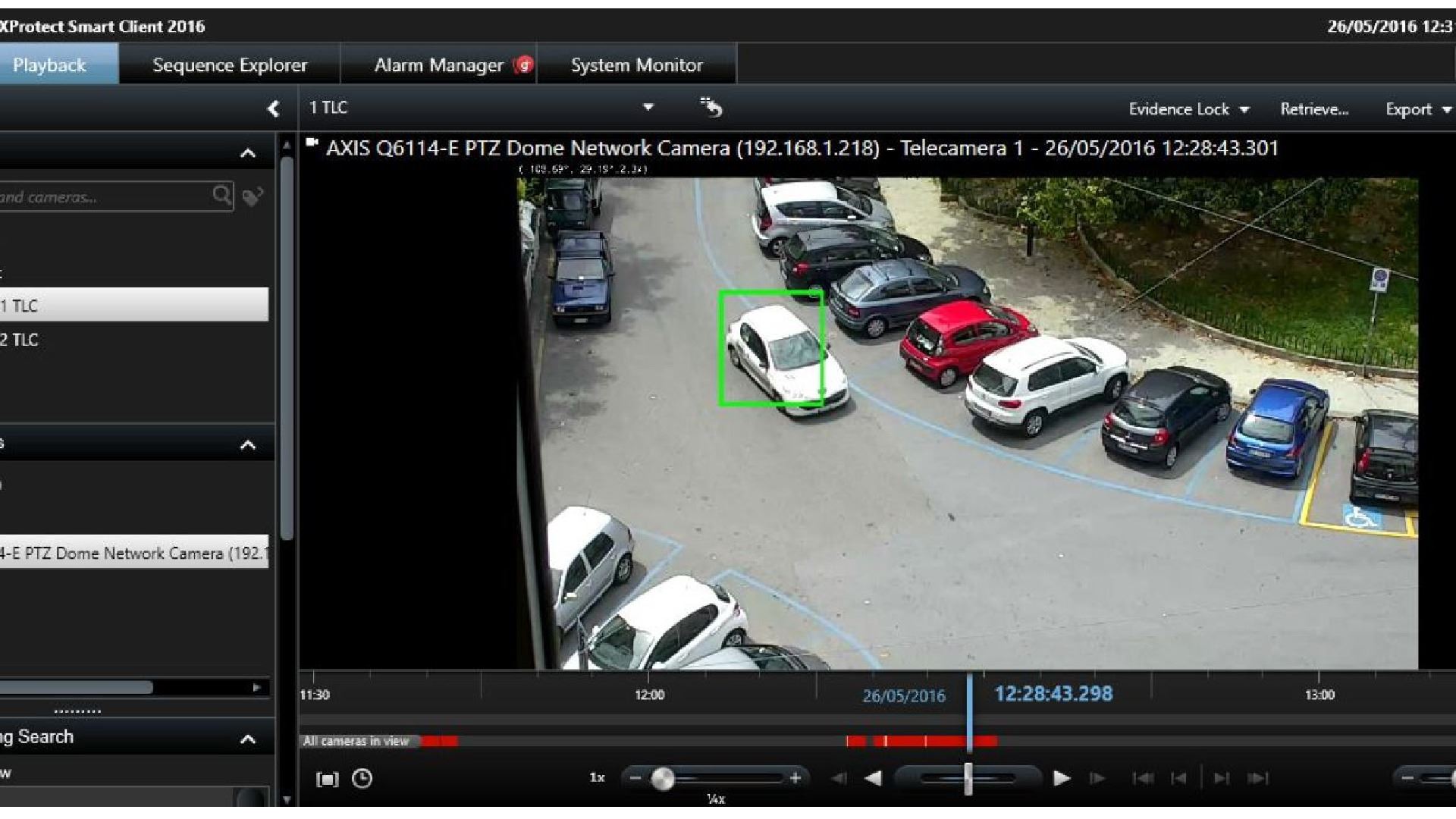1456x819 pixels.
Task: Click the playback speed plus button
Action: point(795,778)
